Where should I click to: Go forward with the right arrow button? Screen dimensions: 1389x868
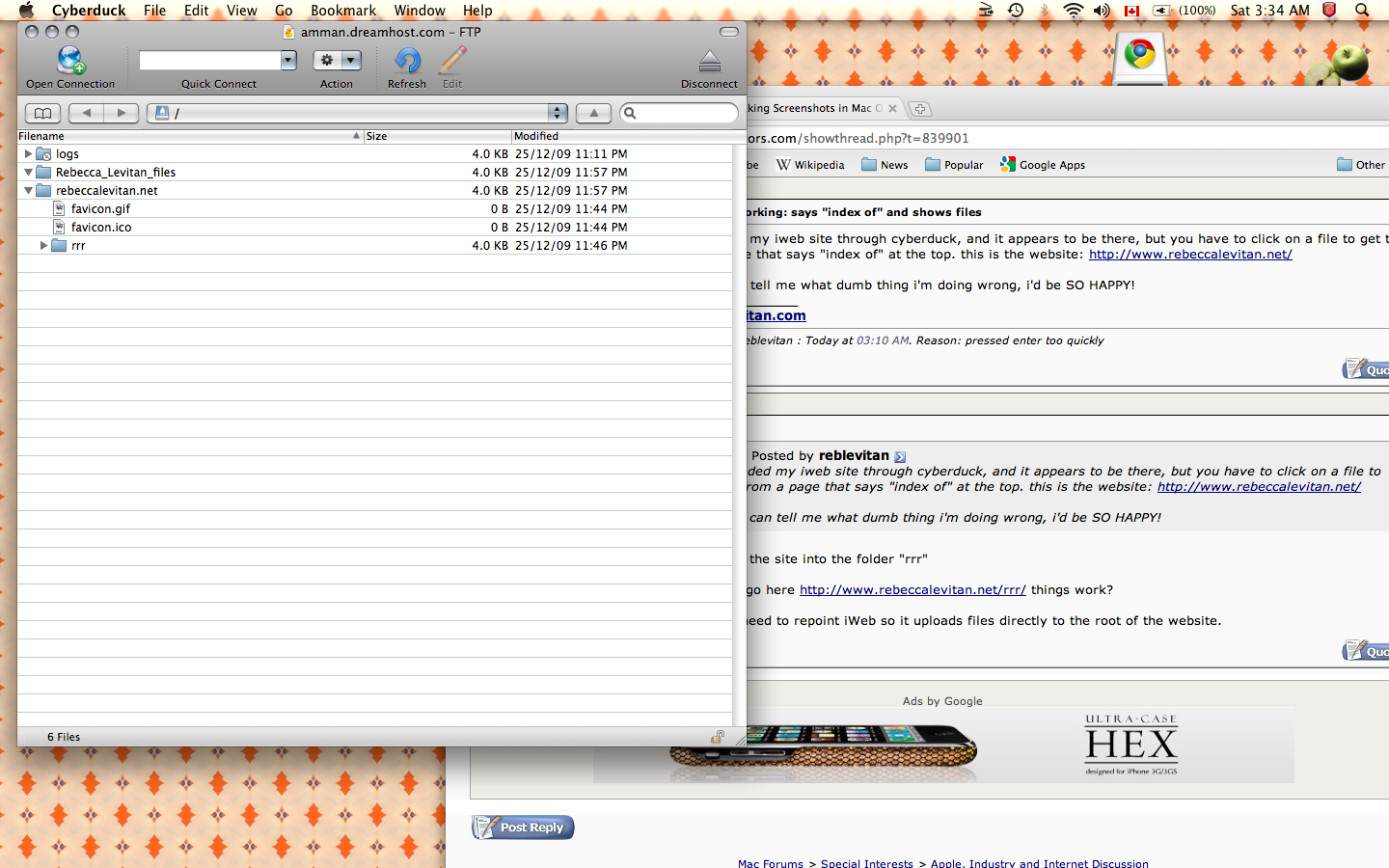[x=122, y=113]
